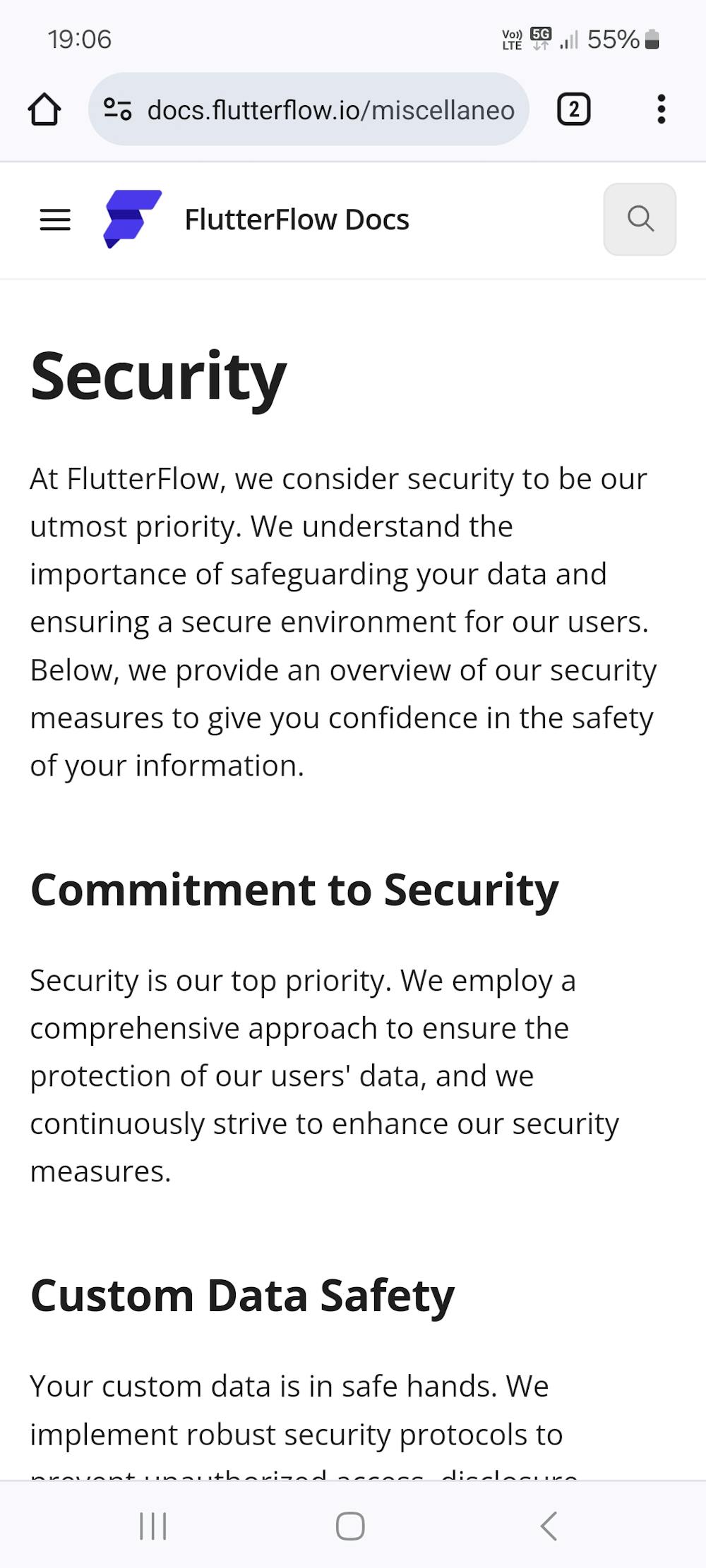Open the tab switcher showing 2 tabs
The height and width of the screenshot is (1568, 706).
click(x=573, y=109)
